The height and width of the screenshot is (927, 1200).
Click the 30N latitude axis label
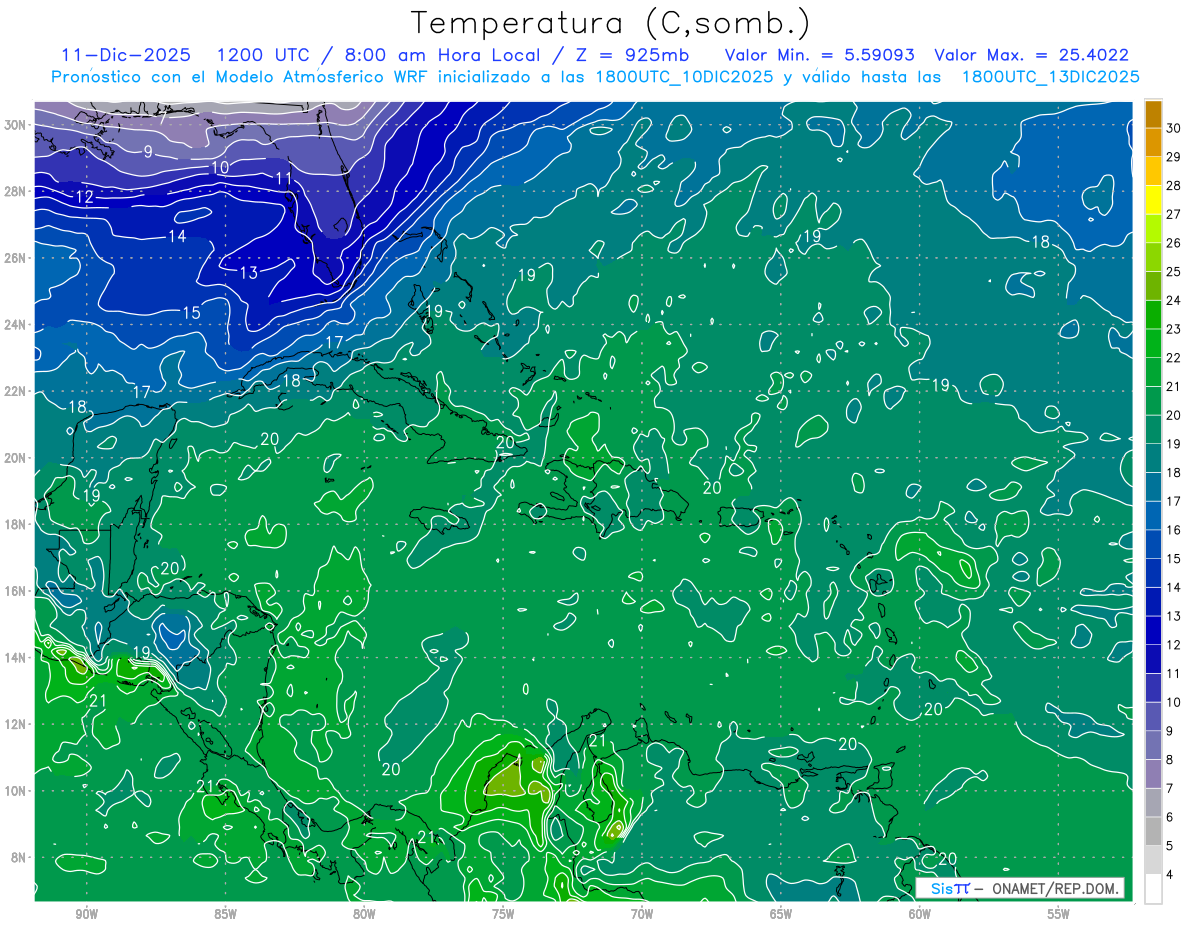[15, 125]
